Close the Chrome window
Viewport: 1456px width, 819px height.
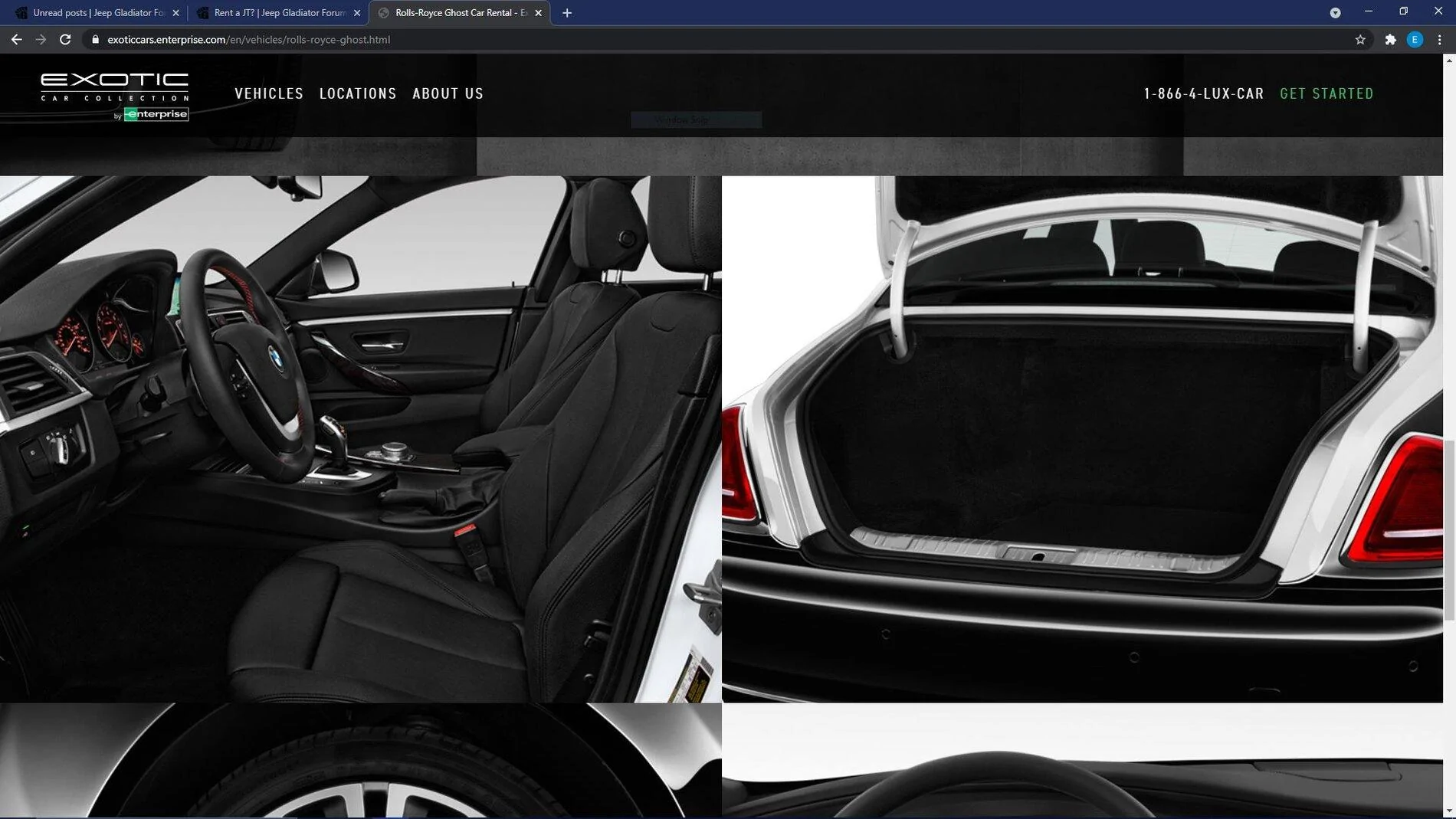1438,11
